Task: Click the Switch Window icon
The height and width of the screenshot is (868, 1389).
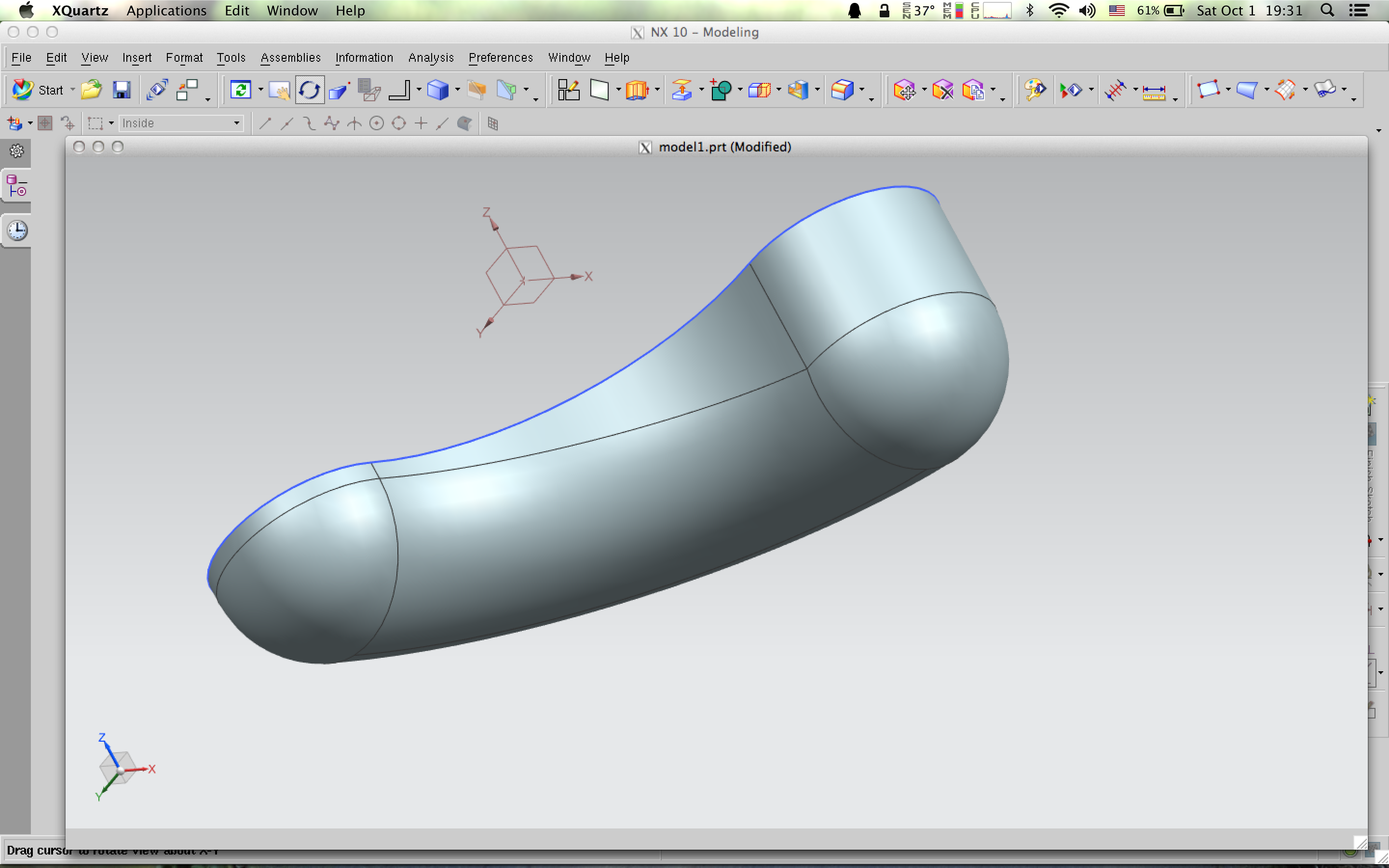Action: click(187, 90)
